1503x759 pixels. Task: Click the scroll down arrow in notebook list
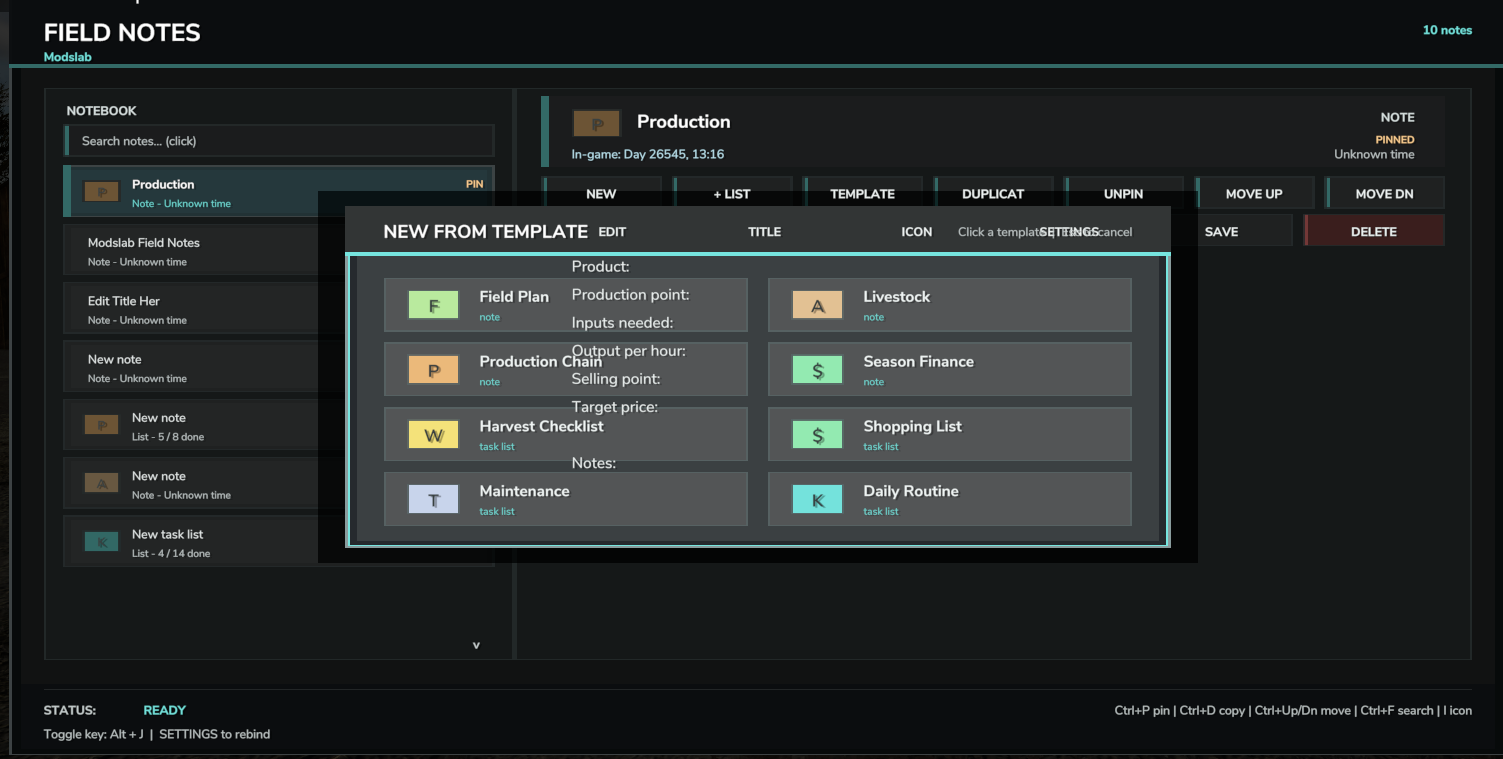click(476, 646)
